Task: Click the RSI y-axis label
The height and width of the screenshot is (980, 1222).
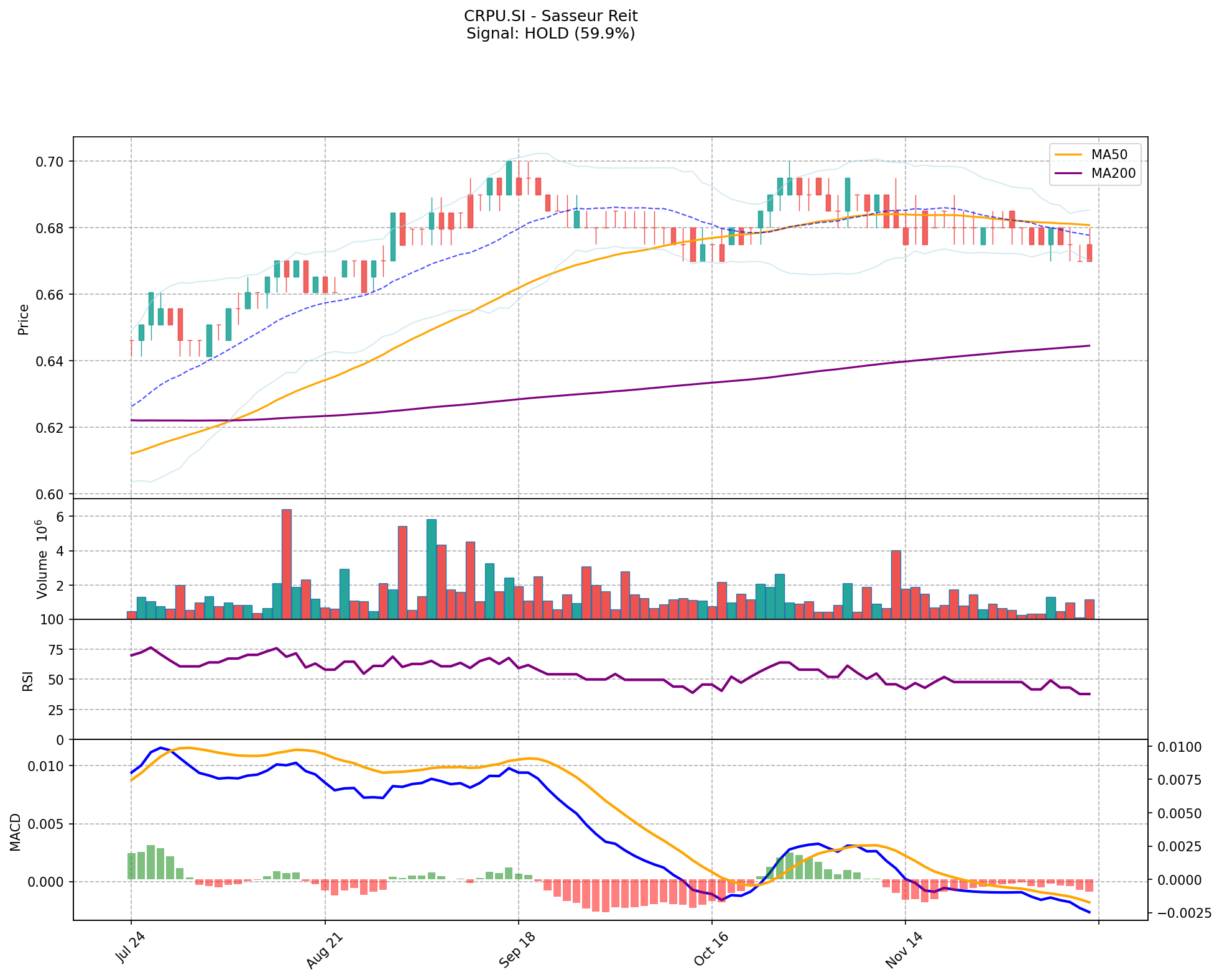Action: pyautogui.click(x=27, y=681)
